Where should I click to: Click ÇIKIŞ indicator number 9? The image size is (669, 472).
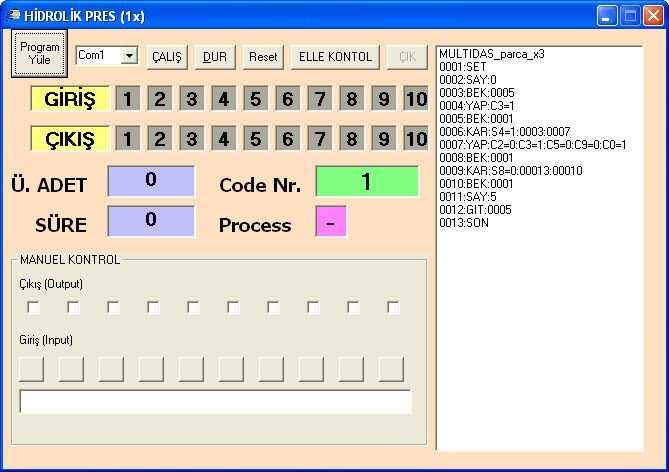pyautogui.click(x=384, y=139)
